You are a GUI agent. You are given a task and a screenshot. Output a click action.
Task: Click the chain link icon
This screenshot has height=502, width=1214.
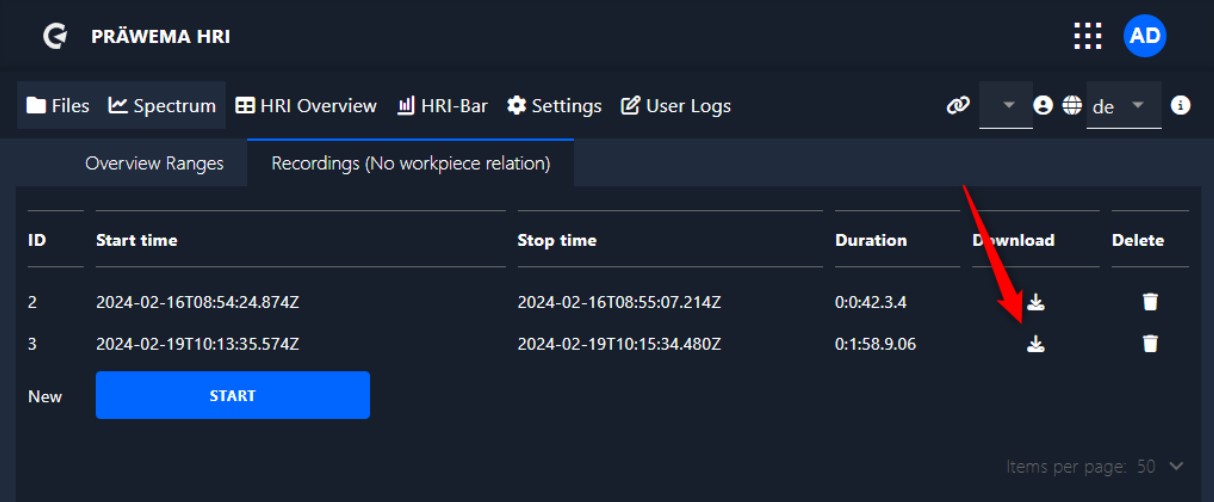point(958,105)
